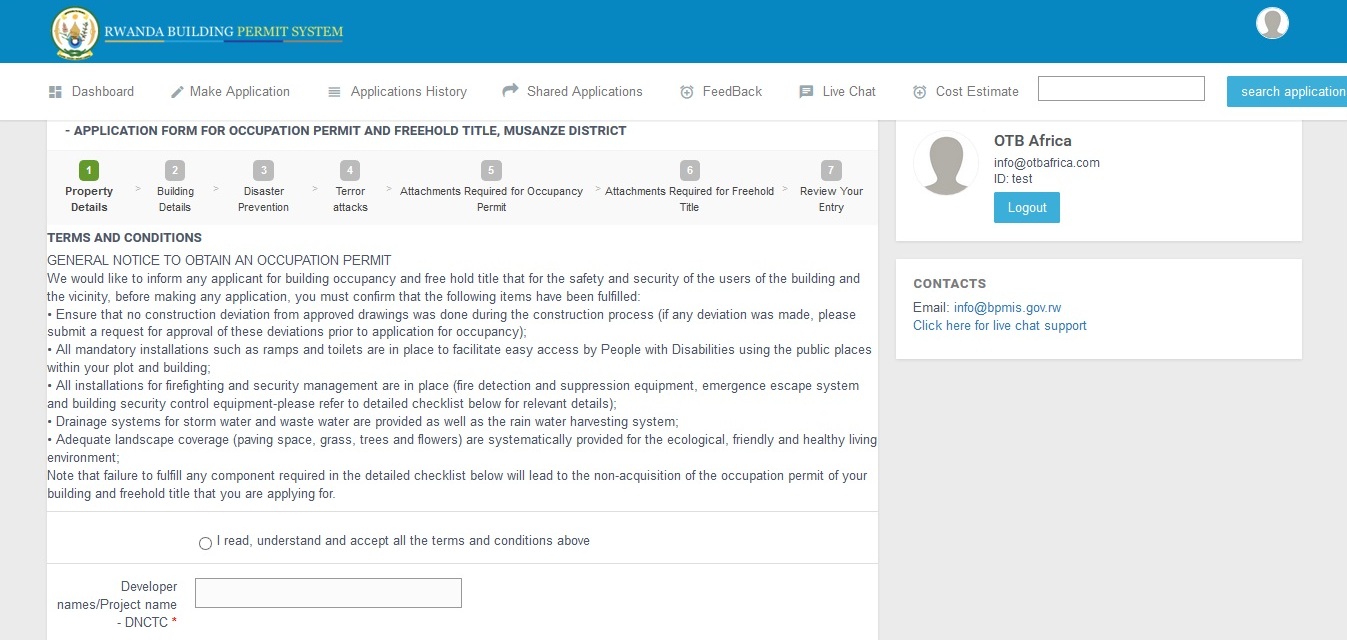Click the Make Application pencil icon
1347x640 pixels.
point(177,91)
